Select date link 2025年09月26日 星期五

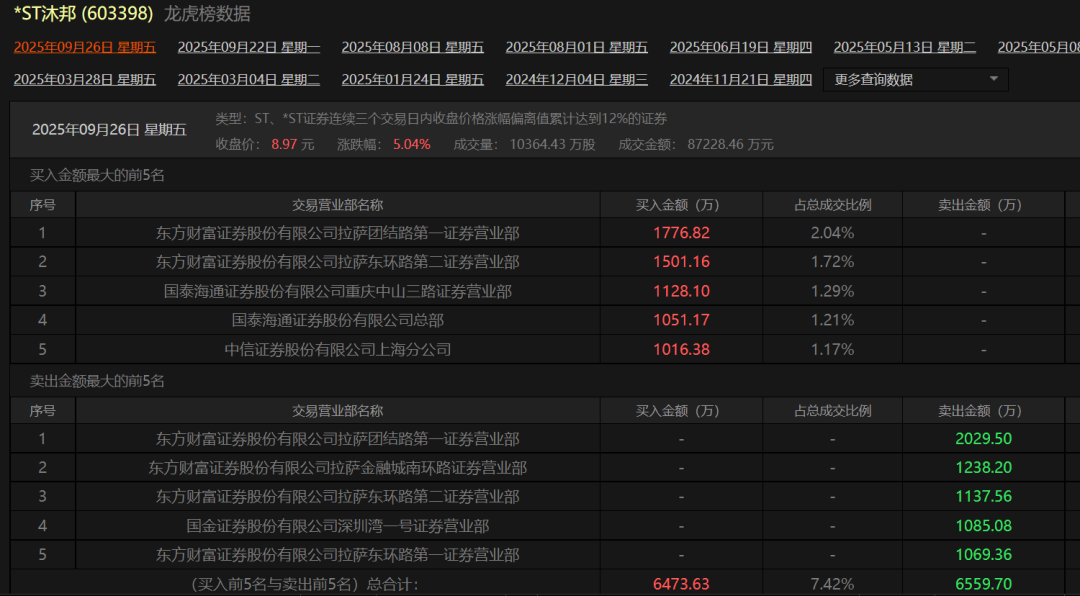click(85, 48)
